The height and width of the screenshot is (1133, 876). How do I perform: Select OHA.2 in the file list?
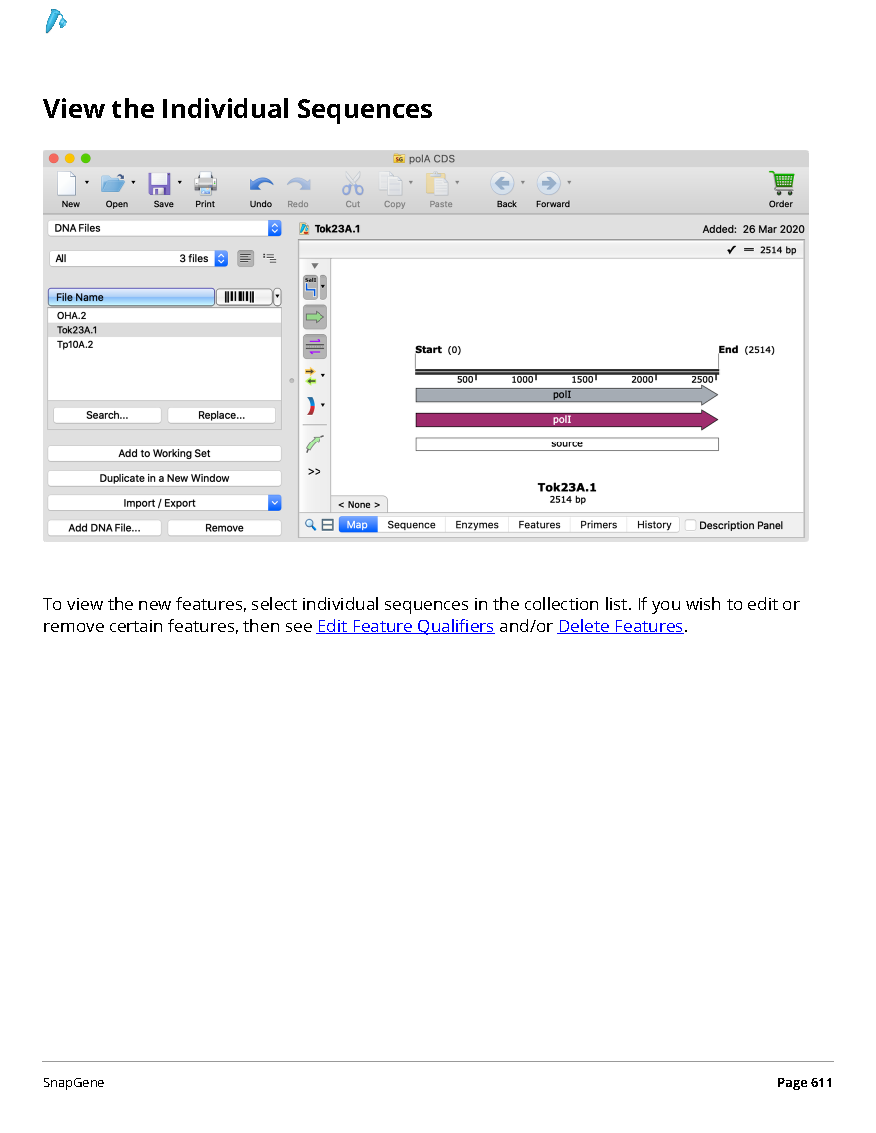point(165,316)
